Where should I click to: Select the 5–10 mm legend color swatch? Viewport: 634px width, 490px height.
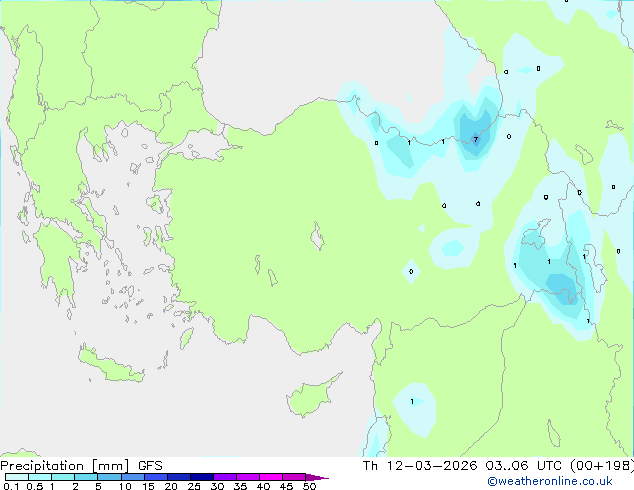coord(109,477)
